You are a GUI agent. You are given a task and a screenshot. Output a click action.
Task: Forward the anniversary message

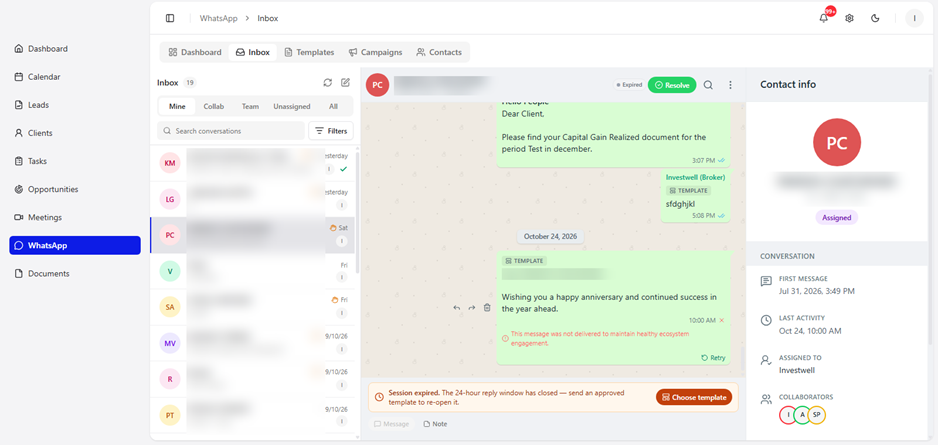tap(471, 307)
